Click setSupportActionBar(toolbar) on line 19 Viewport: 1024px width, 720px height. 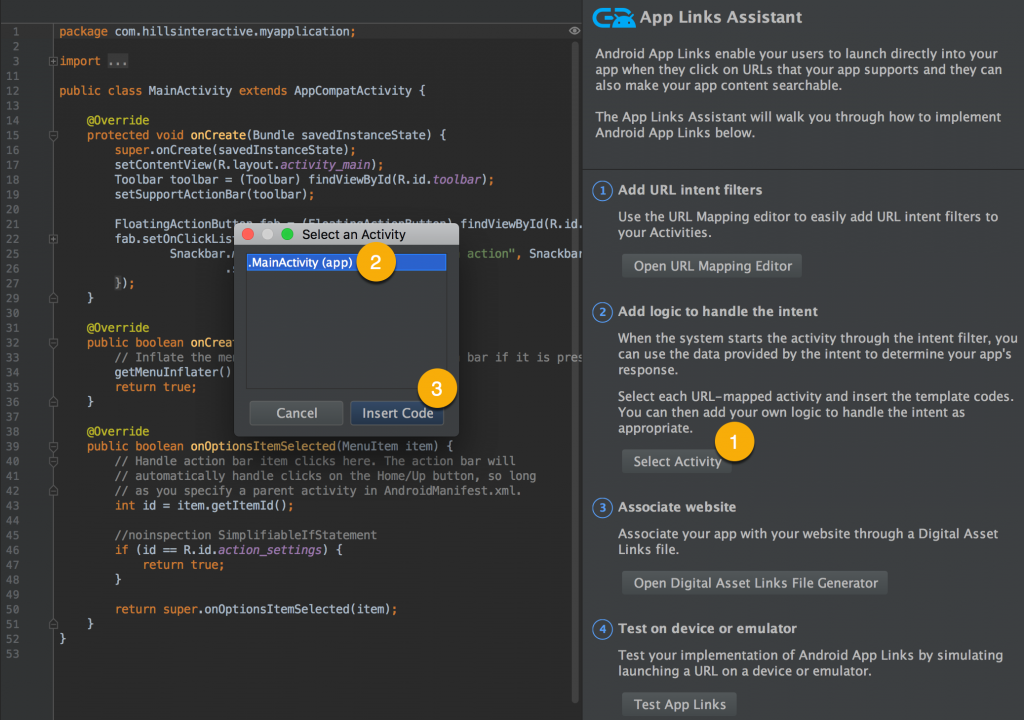pyautogui.click(x=214, y=195)
